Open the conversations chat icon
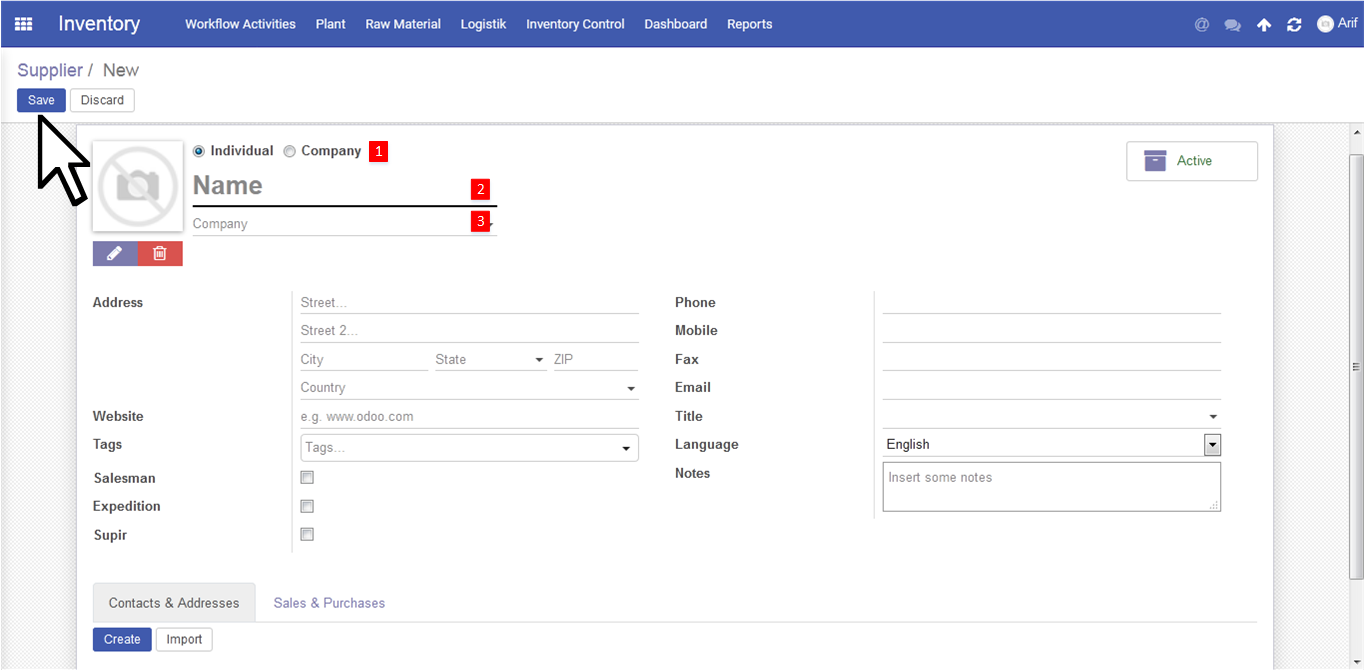The width and height of the screenshot is (1365, 671). (1232, 25)
